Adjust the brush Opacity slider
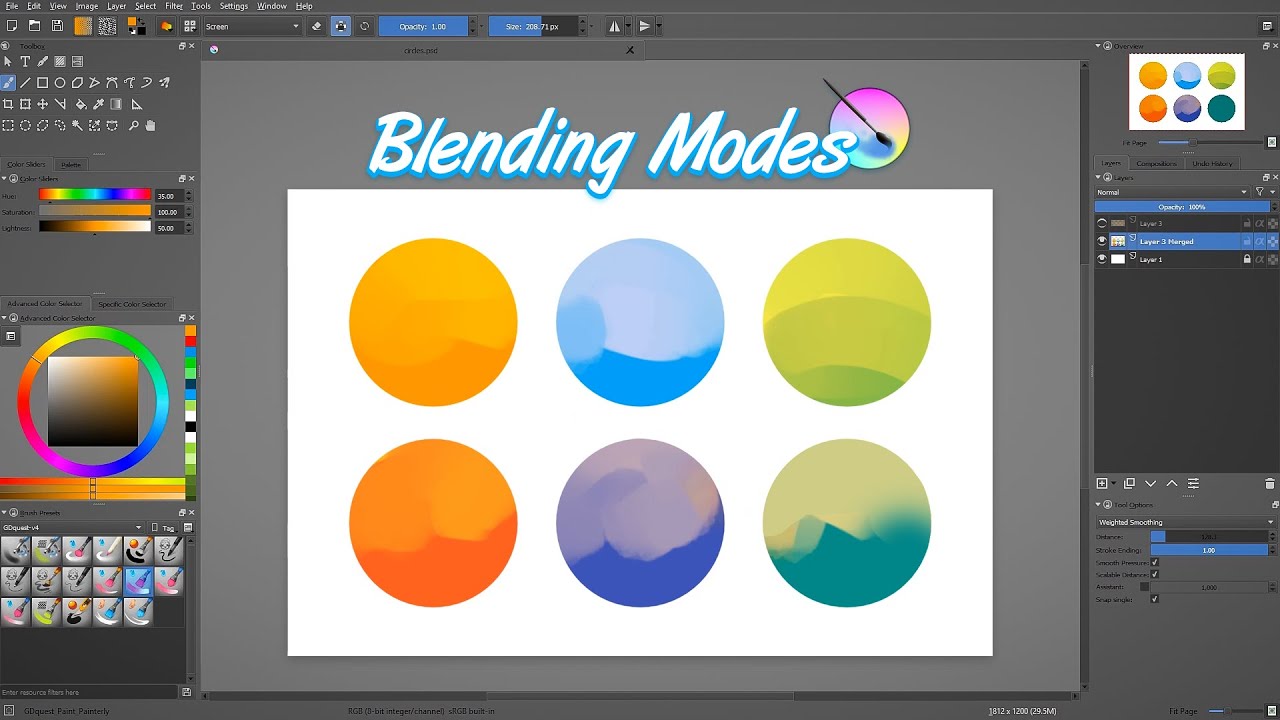Image resolution: width=1280 pixels, height=720 pixels. (x=424, y=26)
